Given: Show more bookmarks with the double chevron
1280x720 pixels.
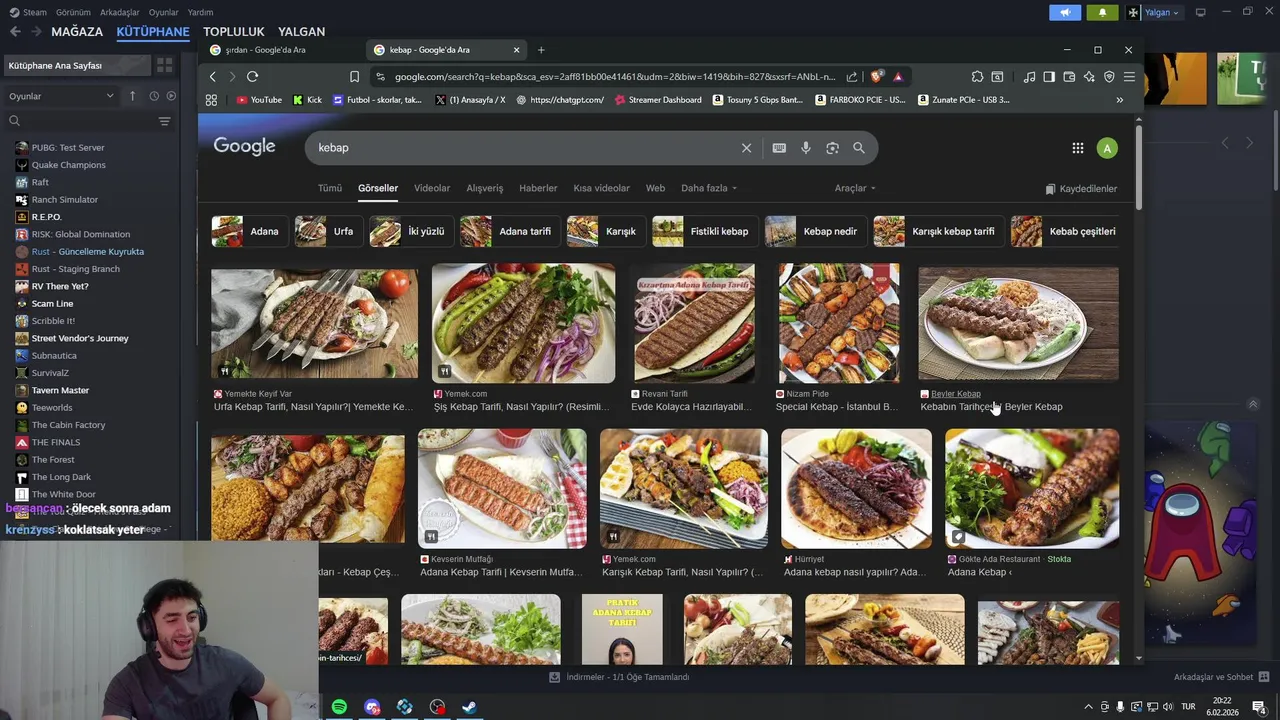Looking at the screenshot, I should [1119, 100].
